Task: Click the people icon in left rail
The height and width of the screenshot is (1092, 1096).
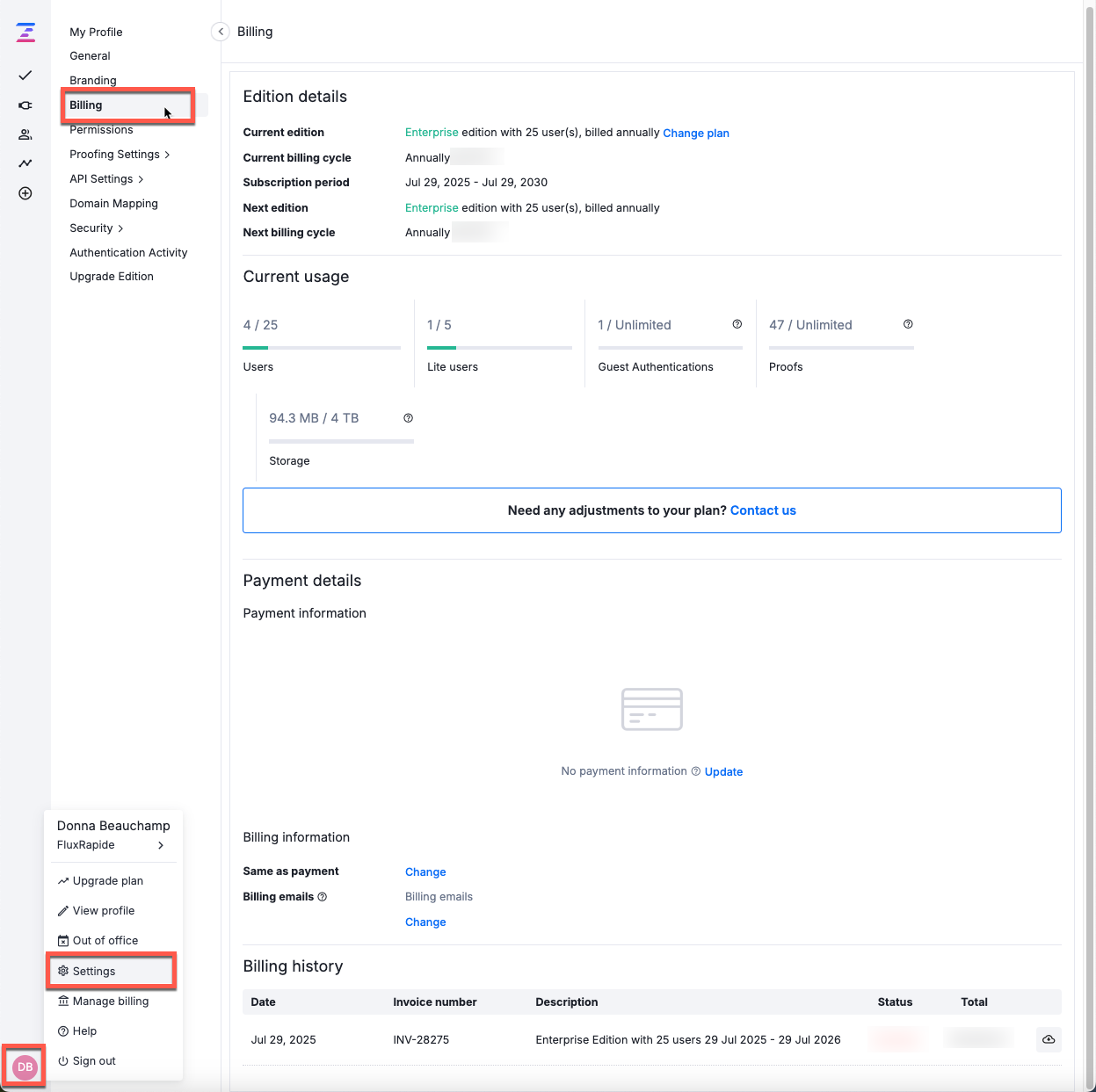Action: [25, 134]
